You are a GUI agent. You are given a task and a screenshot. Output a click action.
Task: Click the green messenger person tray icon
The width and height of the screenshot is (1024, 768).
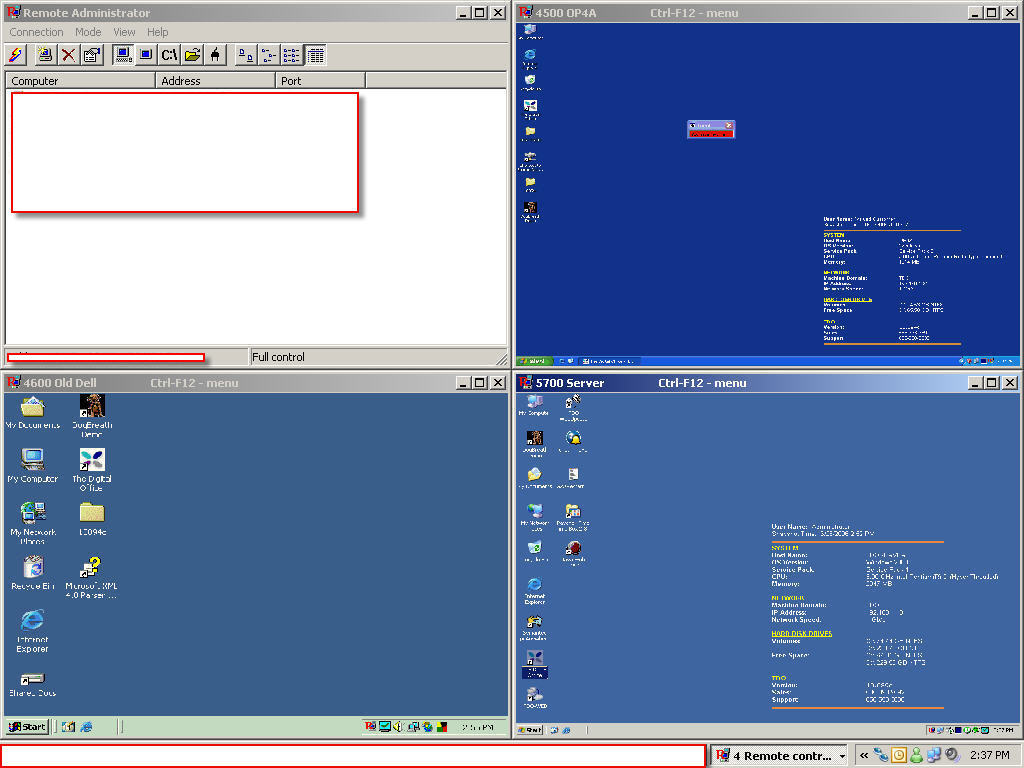pos(916,756)
